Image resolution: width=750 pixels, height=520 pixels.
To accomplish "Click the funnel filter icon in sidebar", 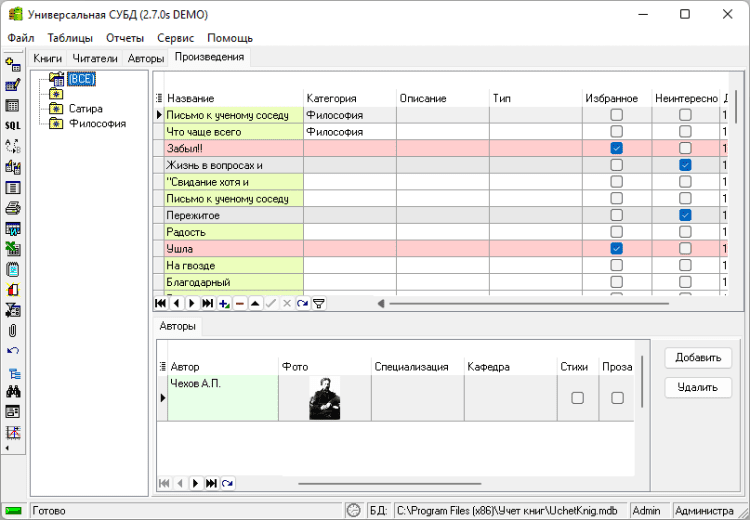I will [13, 310].
